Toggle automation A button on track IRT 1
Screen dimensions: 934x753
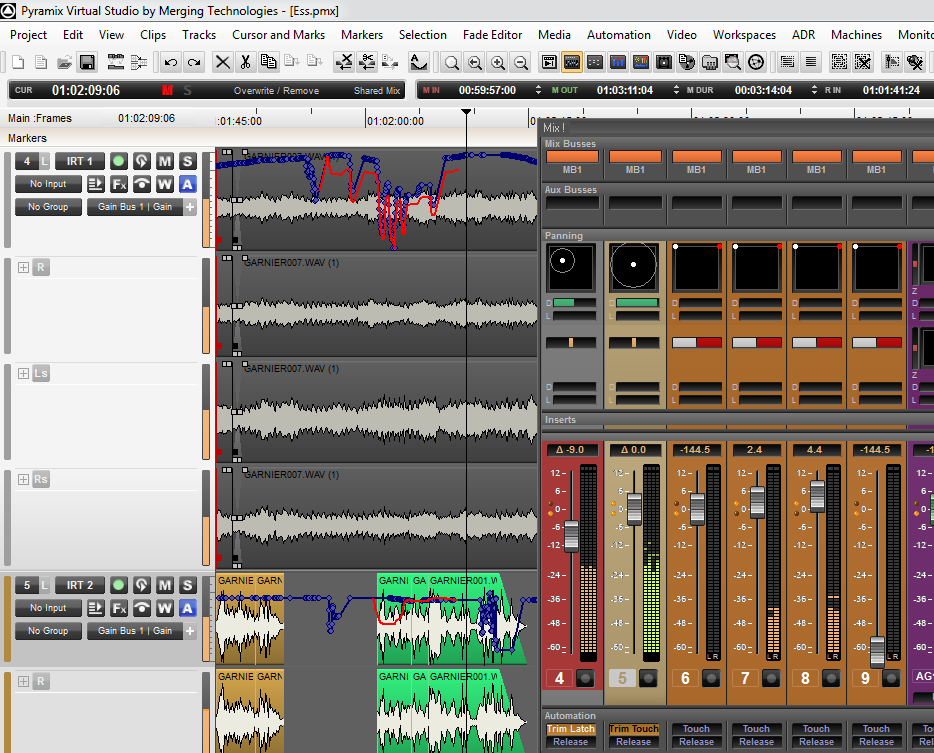[x=188, y=184]
